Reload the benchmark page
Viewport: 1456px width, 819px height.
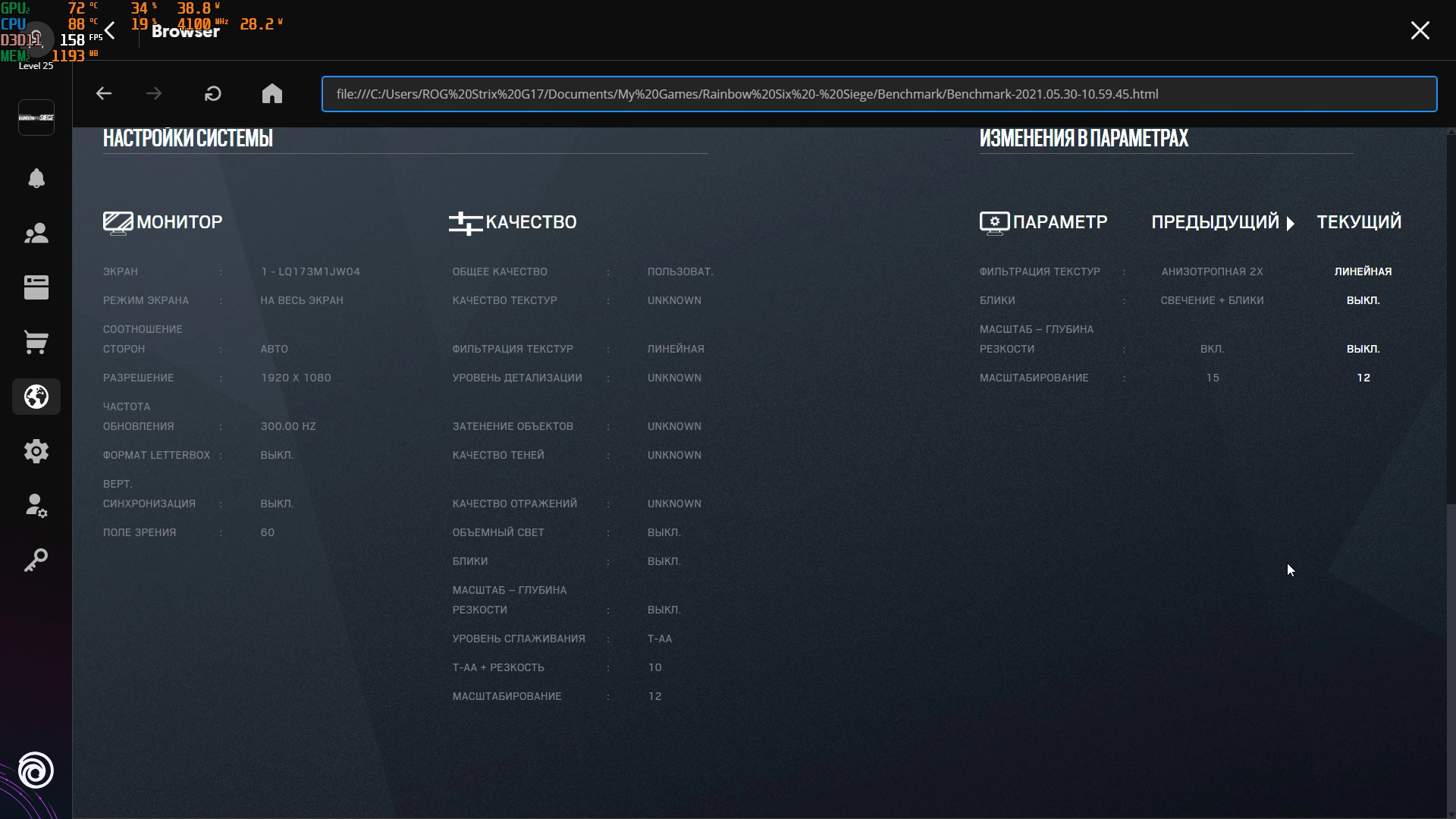click(213, 93)
